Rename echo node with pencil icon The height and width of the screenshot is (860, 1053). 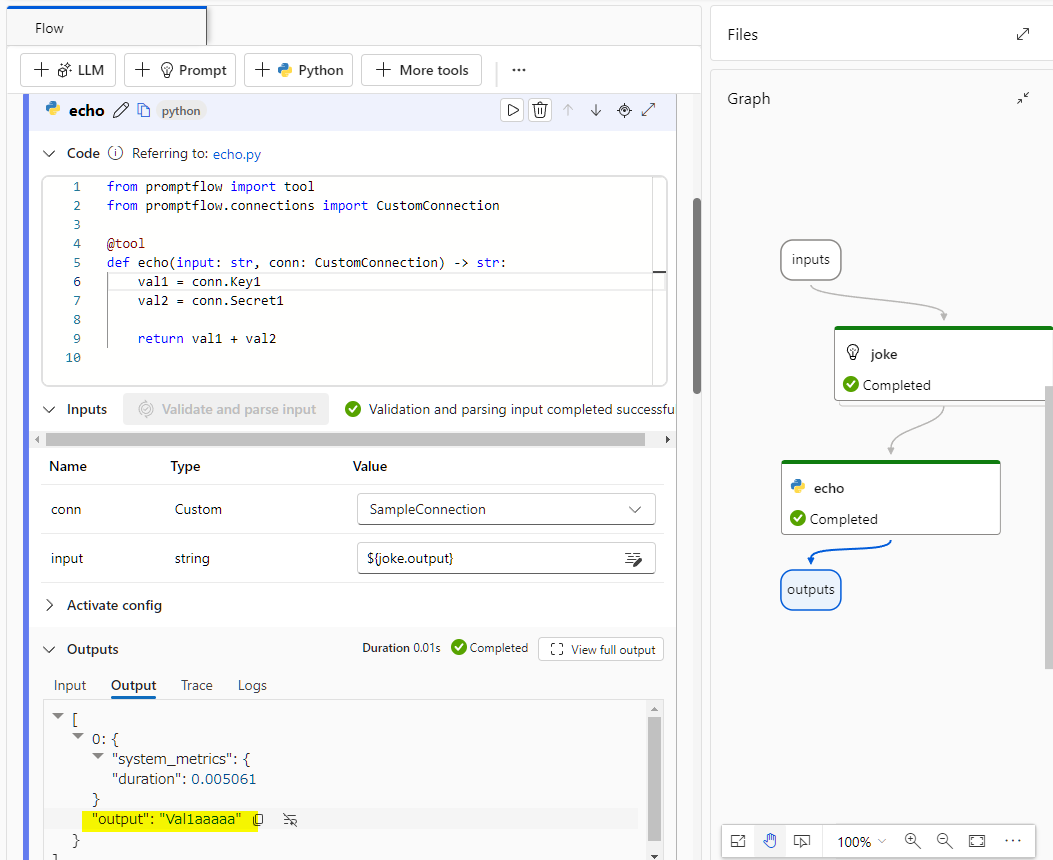[x=121, y=110]
